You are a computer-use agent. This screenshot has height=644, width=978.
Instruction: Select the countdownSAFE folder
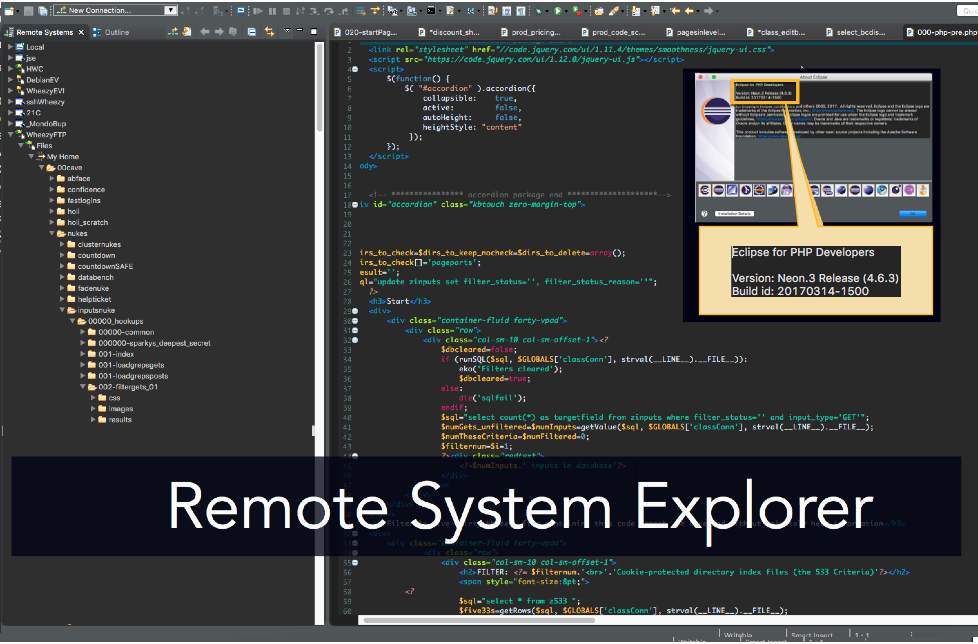coord(99,266)
